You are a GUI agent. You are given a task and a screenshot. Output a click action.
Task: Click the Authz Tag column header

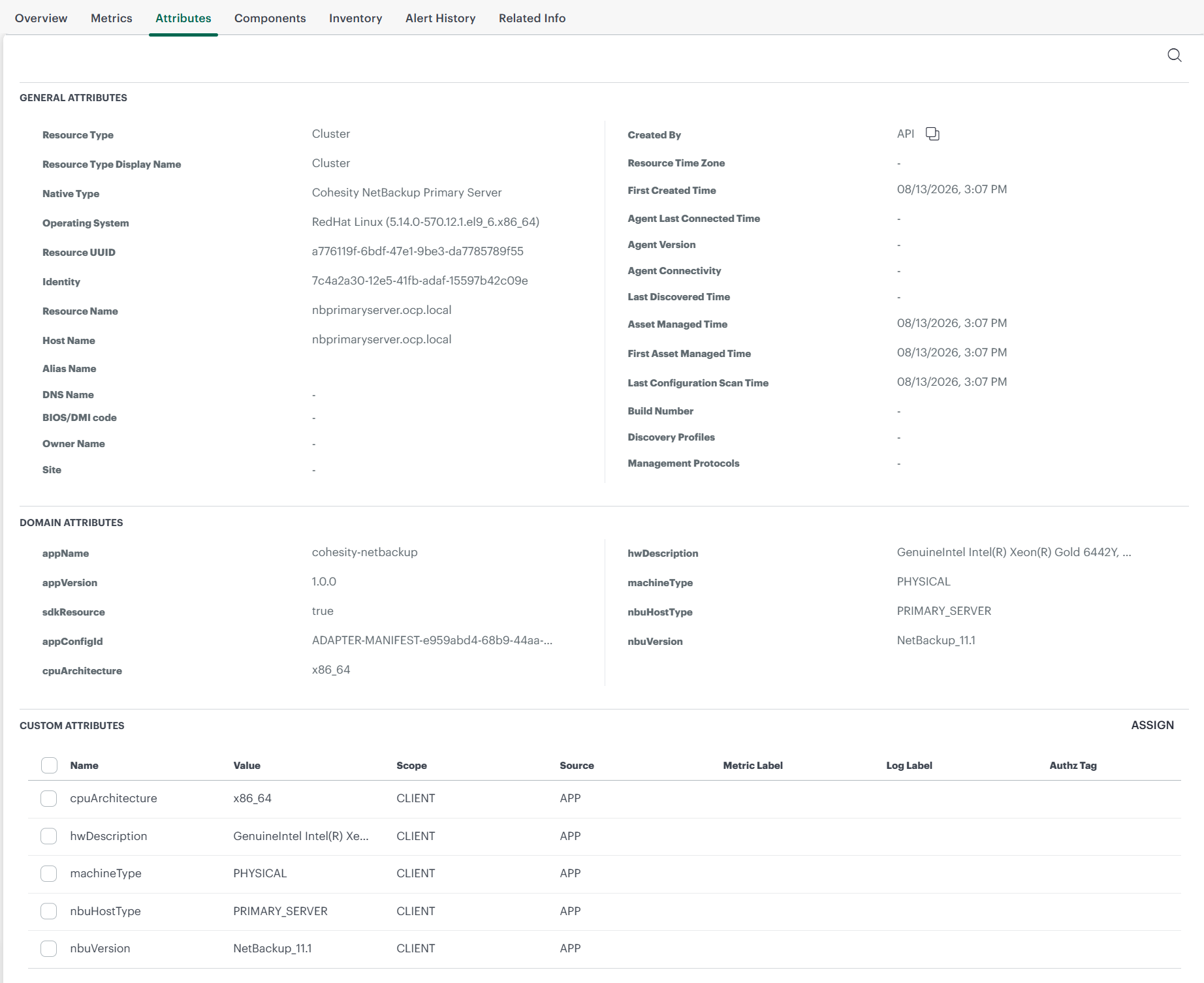(x=1073, y=766)
